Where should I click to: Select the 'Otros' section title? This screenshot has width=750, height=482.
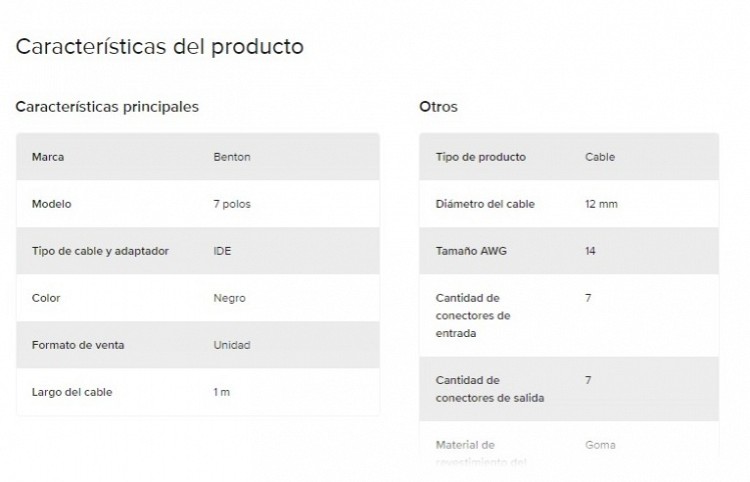click(438, 107)
